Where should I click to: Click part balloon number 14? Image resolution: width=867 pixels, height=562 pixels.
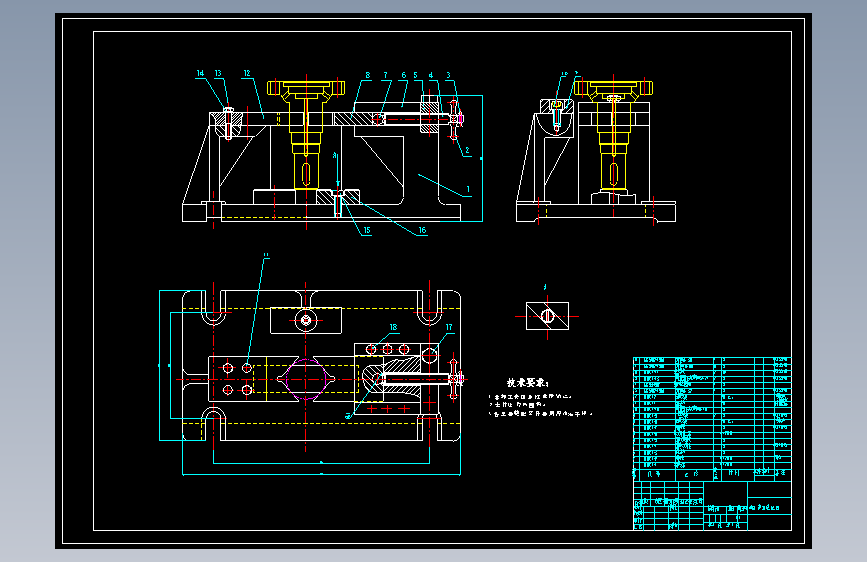tap(200, 73)
